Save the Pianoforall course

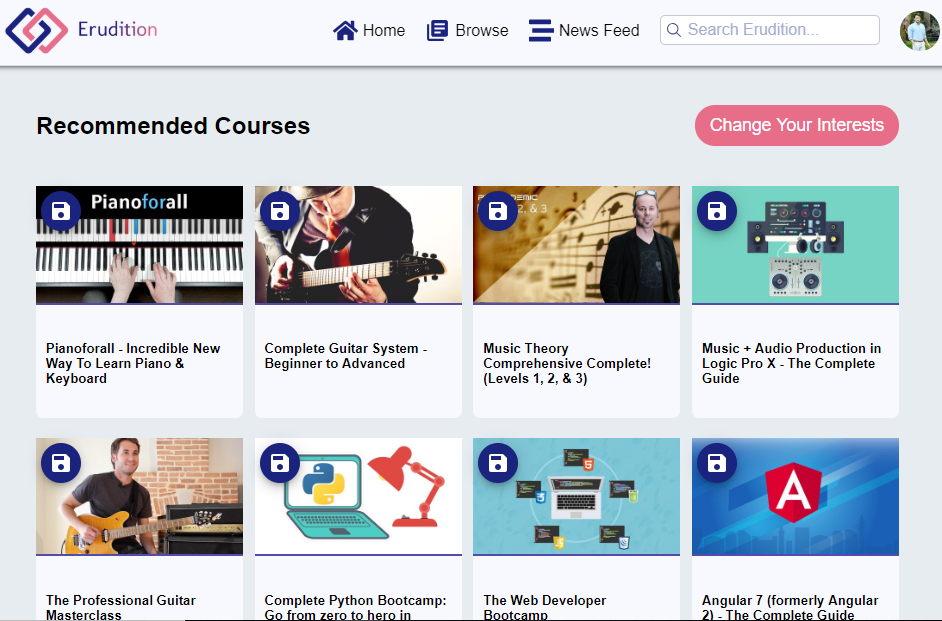coord(61,211)
